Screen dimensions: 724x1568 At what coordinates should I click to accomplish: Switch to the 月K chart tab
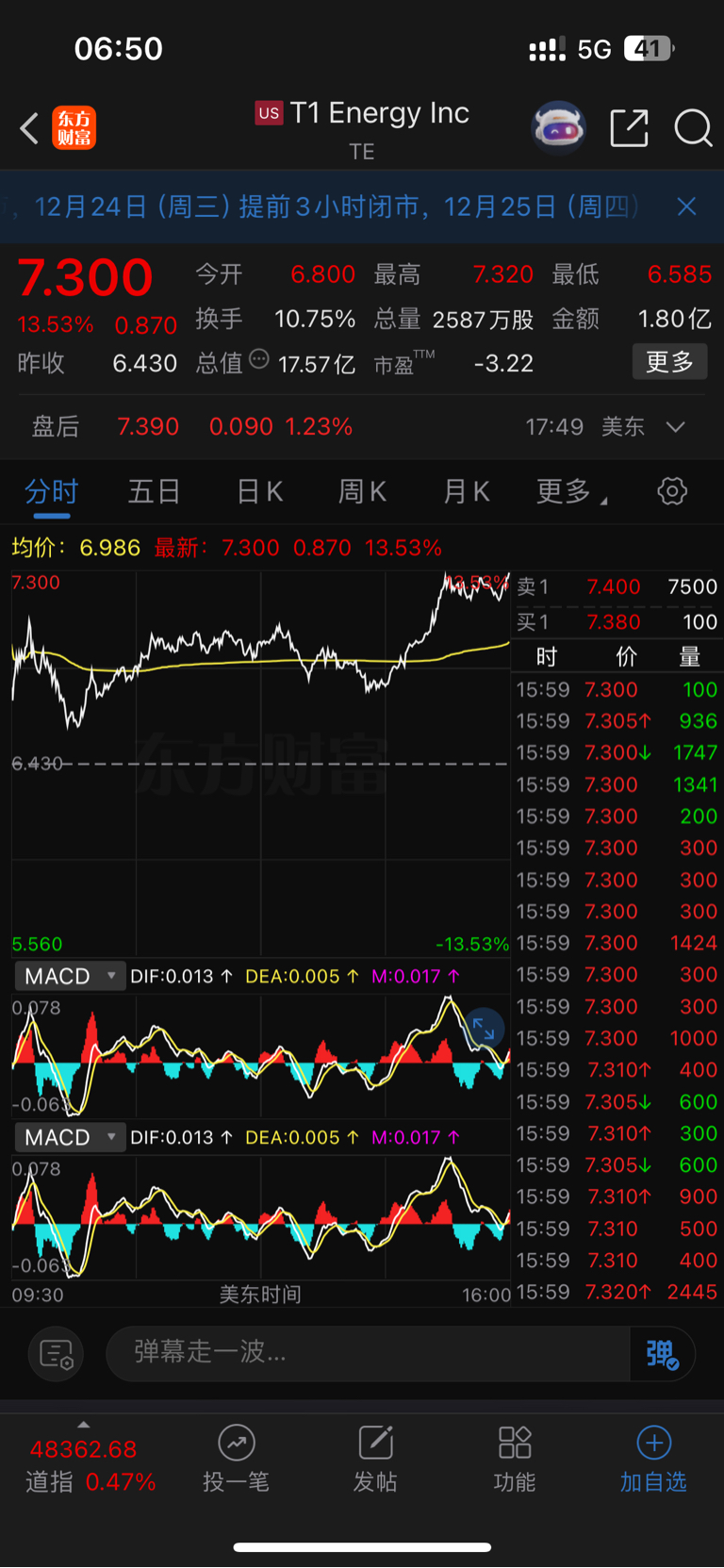[466, 491]
